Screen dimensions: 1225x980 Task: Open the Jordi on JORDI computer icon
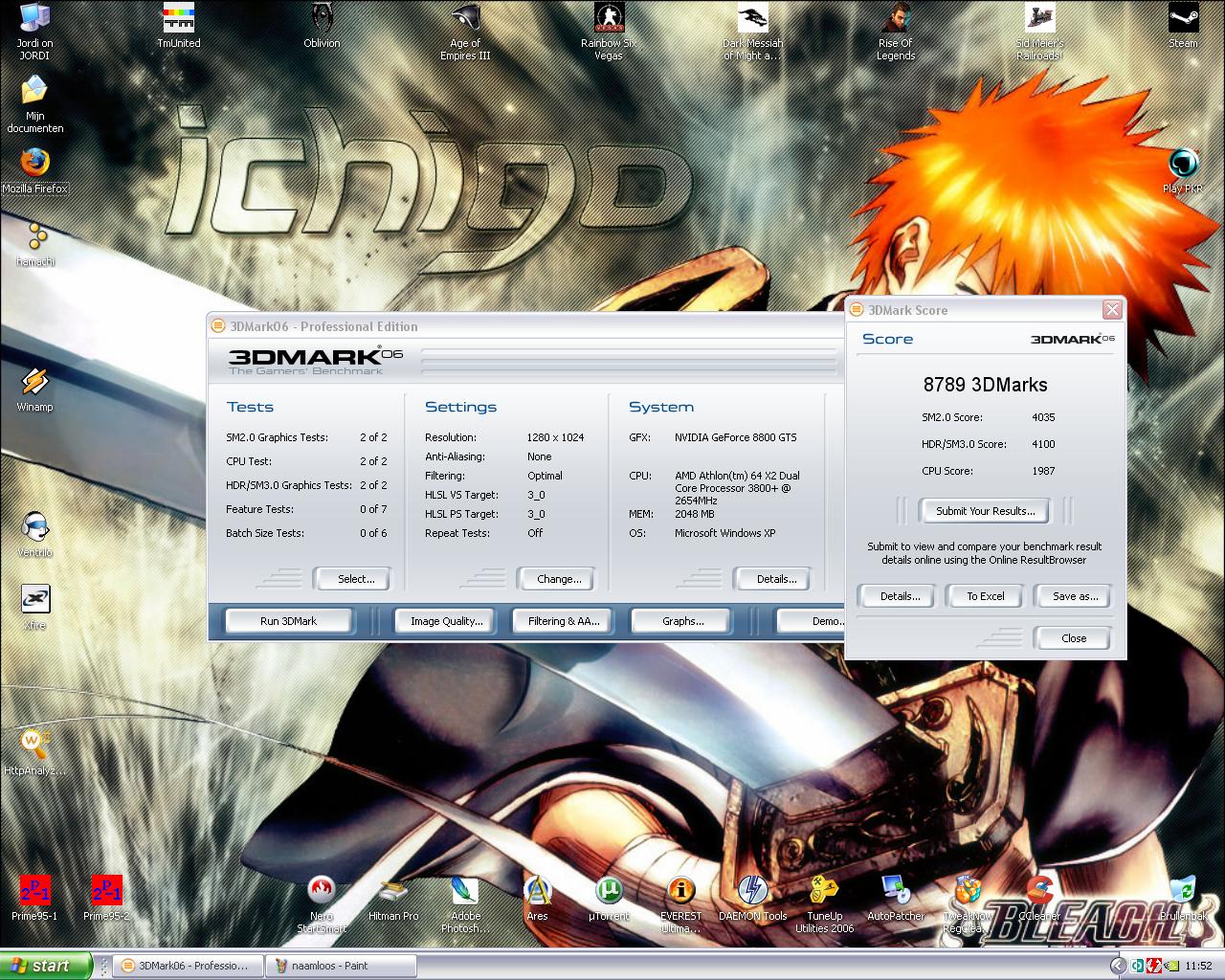tap(34, 32)
